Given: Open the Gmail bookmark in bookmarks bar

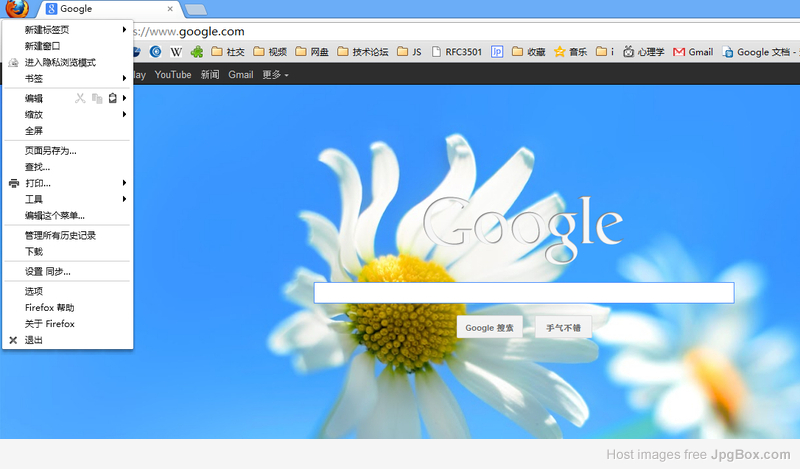Looking at the screenshot, I should click(693, 52).
